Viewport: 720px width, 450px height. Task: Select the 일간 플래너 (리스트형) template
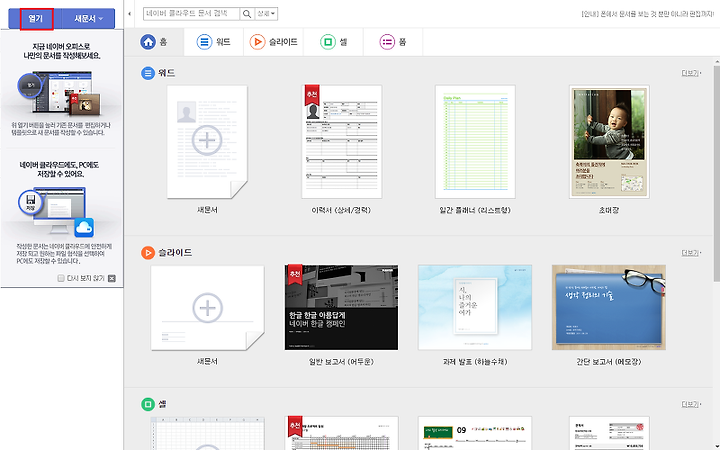(475, 142)
